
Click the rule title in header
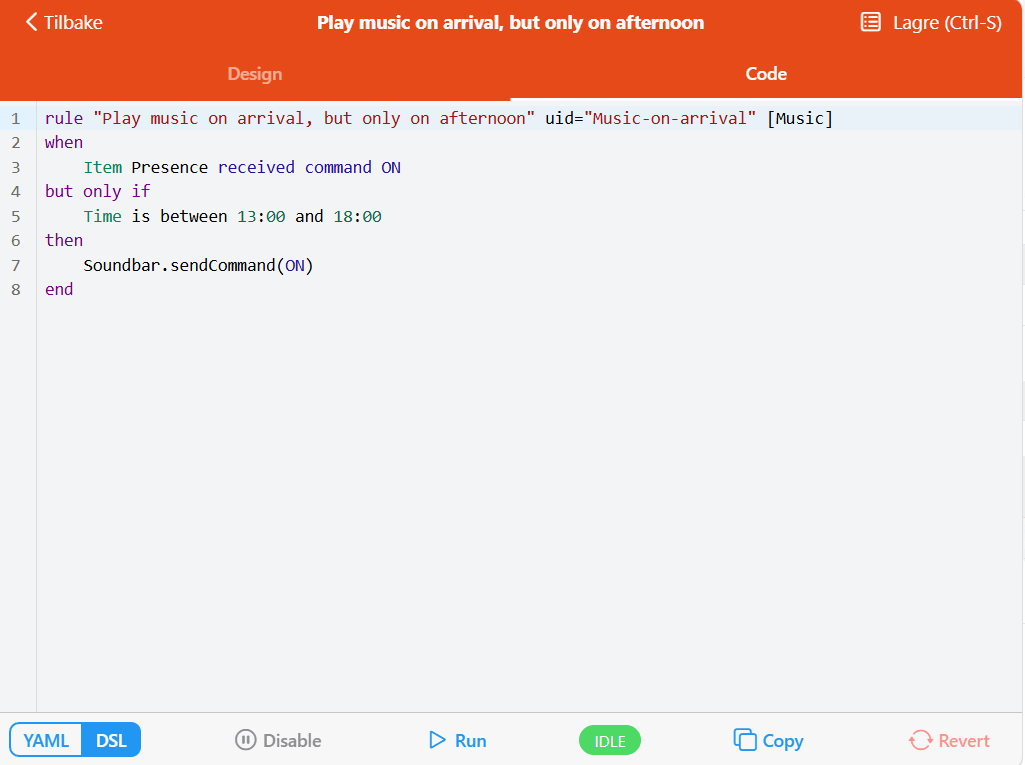(511, 22)
